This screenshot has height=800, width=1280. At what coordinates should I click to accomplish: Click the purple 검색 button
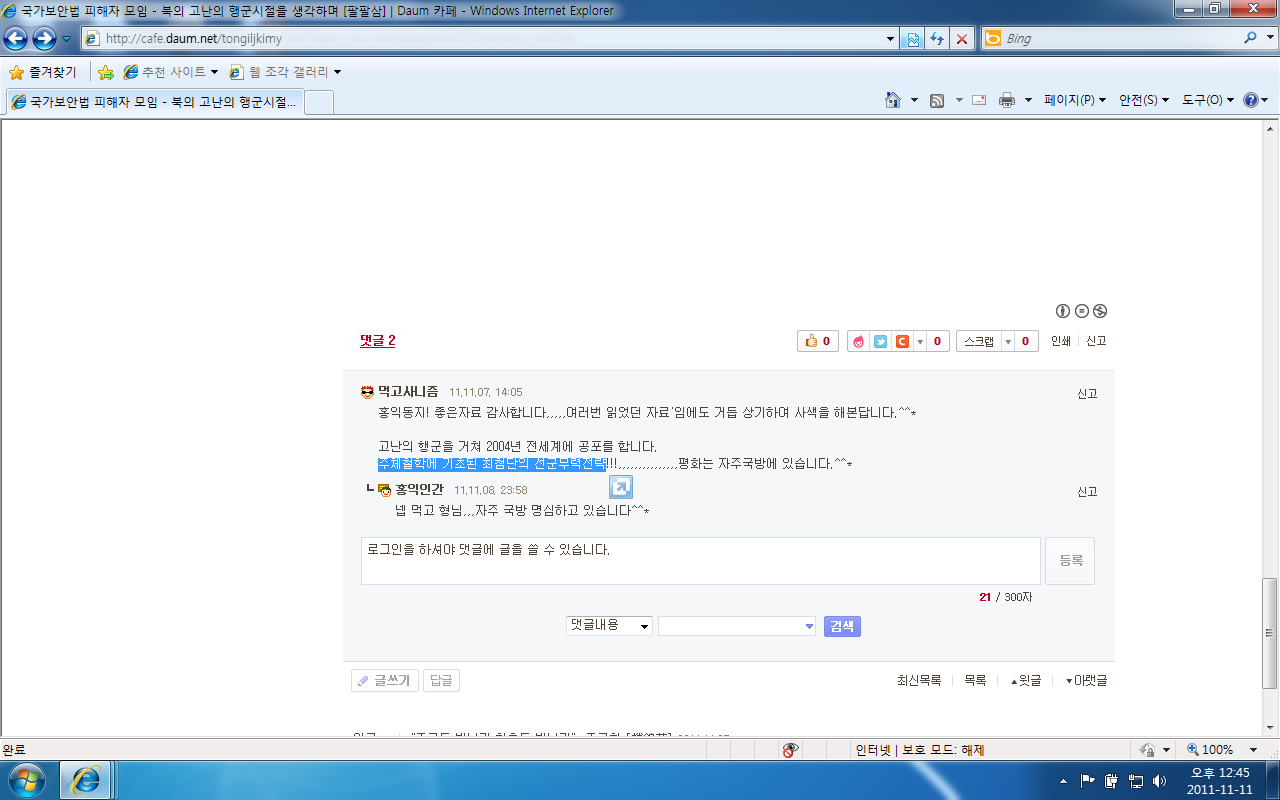coord(842,626)
